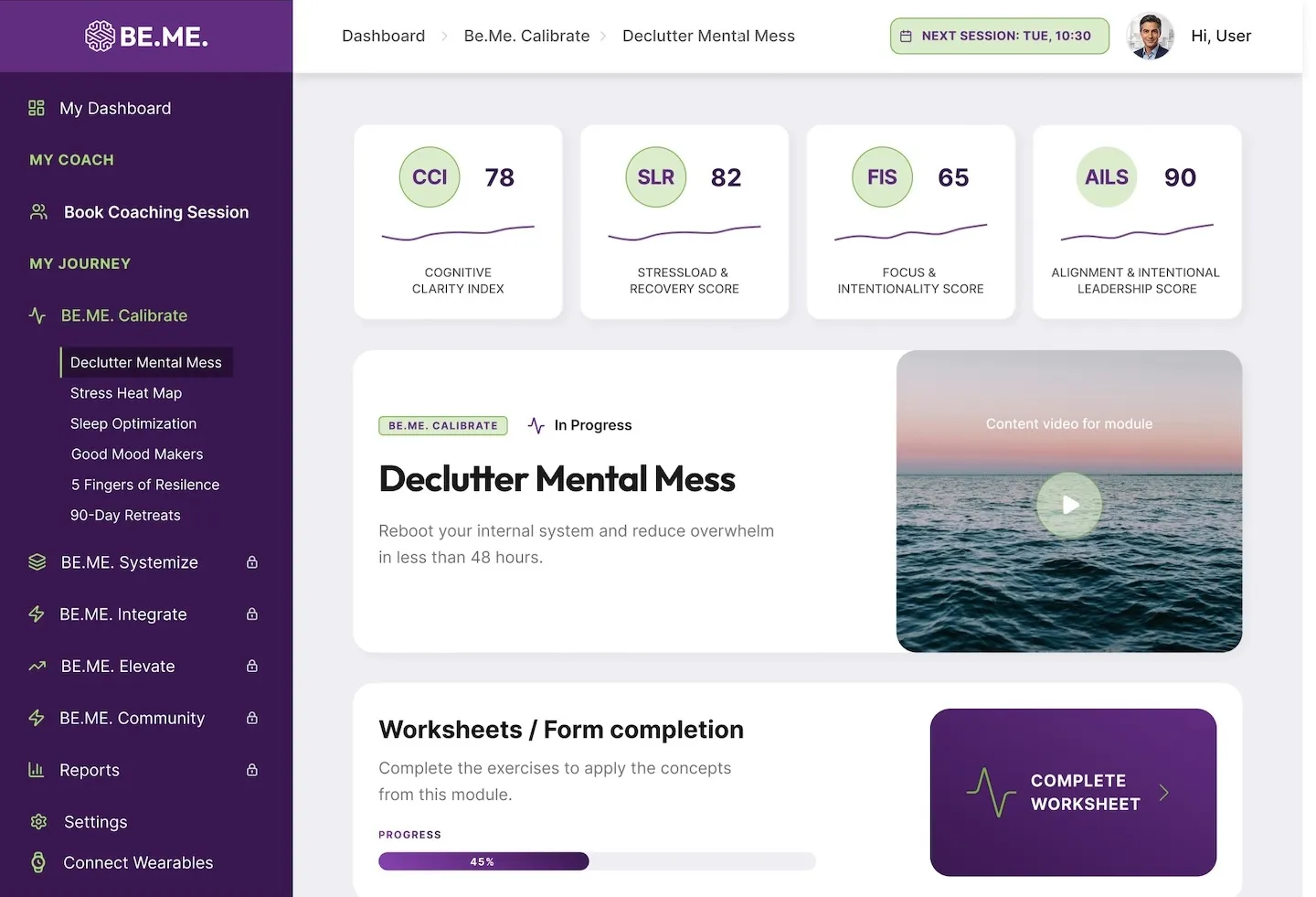Click the Next Session: Tue, 10:30 button

point(1000,37)
